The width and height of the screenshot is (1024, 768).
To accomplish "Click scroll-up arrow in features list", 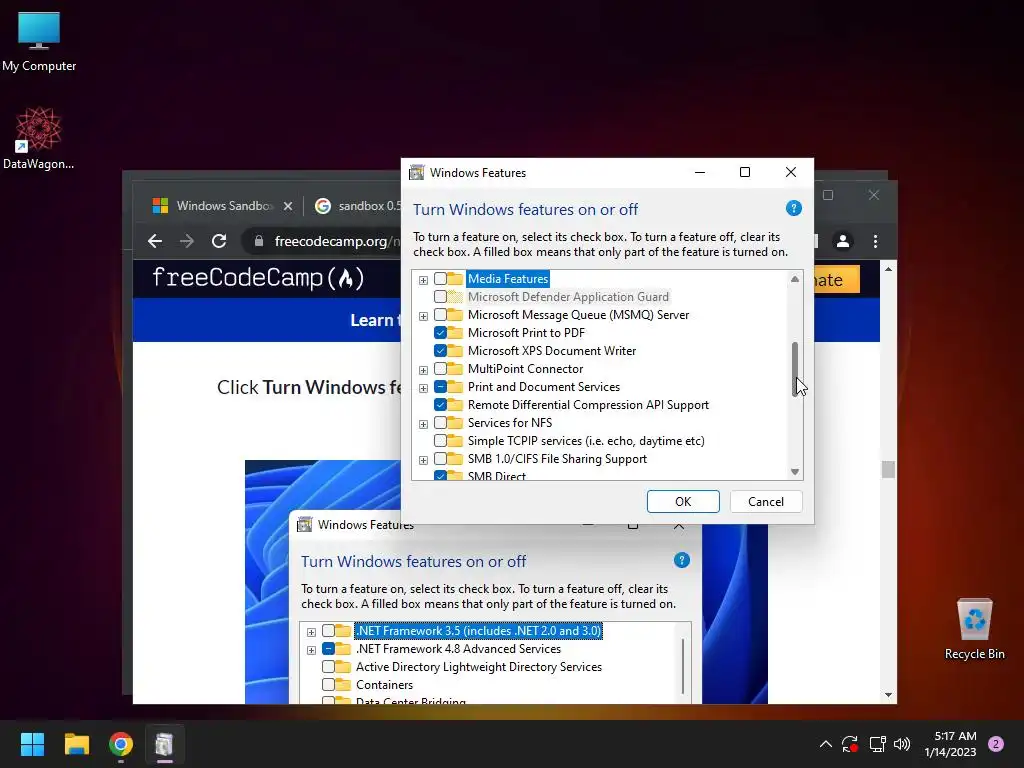I will click(795, 279).
